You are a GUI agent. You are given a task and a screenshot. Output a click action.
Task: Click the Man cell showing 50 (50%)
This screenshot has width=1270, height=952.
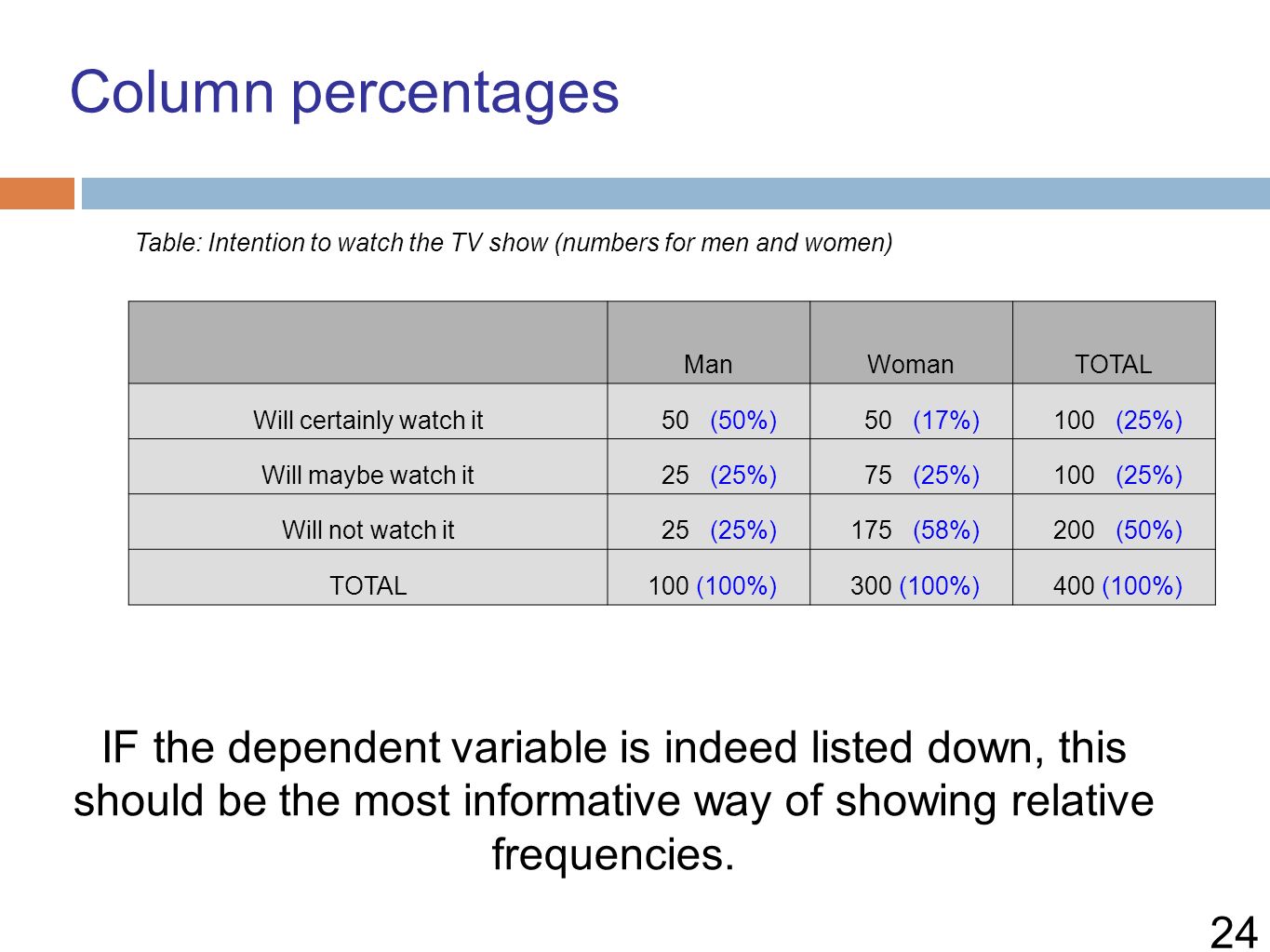click(x=708, y=411)
